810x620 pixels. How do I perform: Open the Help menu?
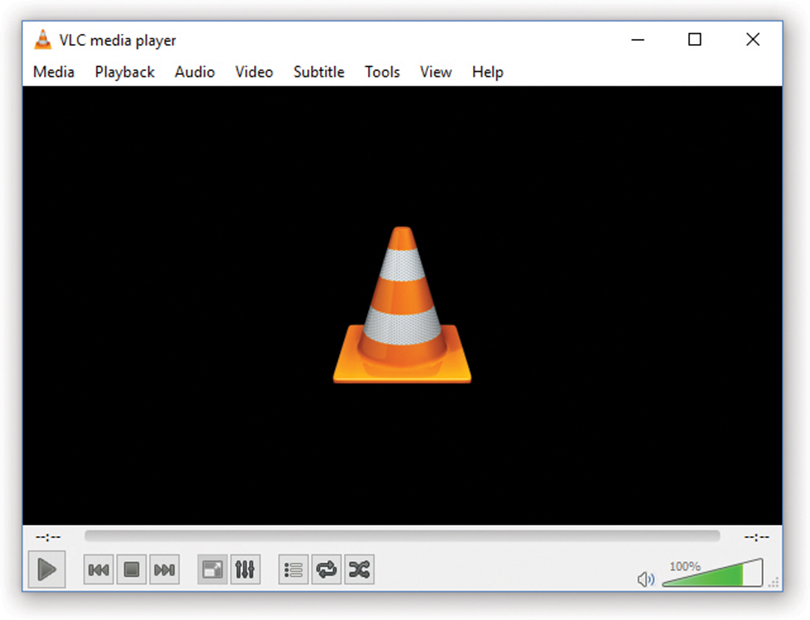[488, 72]
